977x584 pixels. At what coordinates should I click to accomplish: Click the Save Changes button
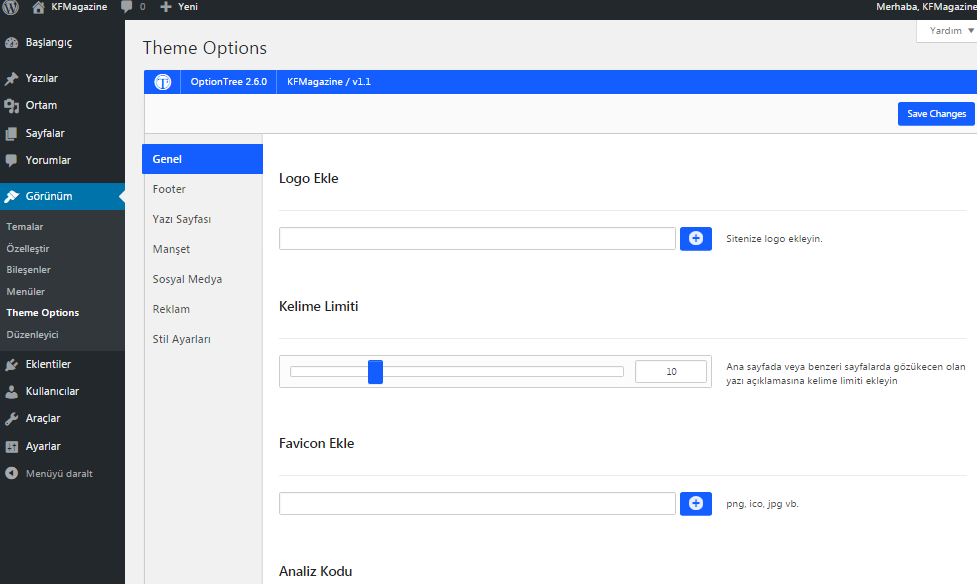click(x=936, y=113)
